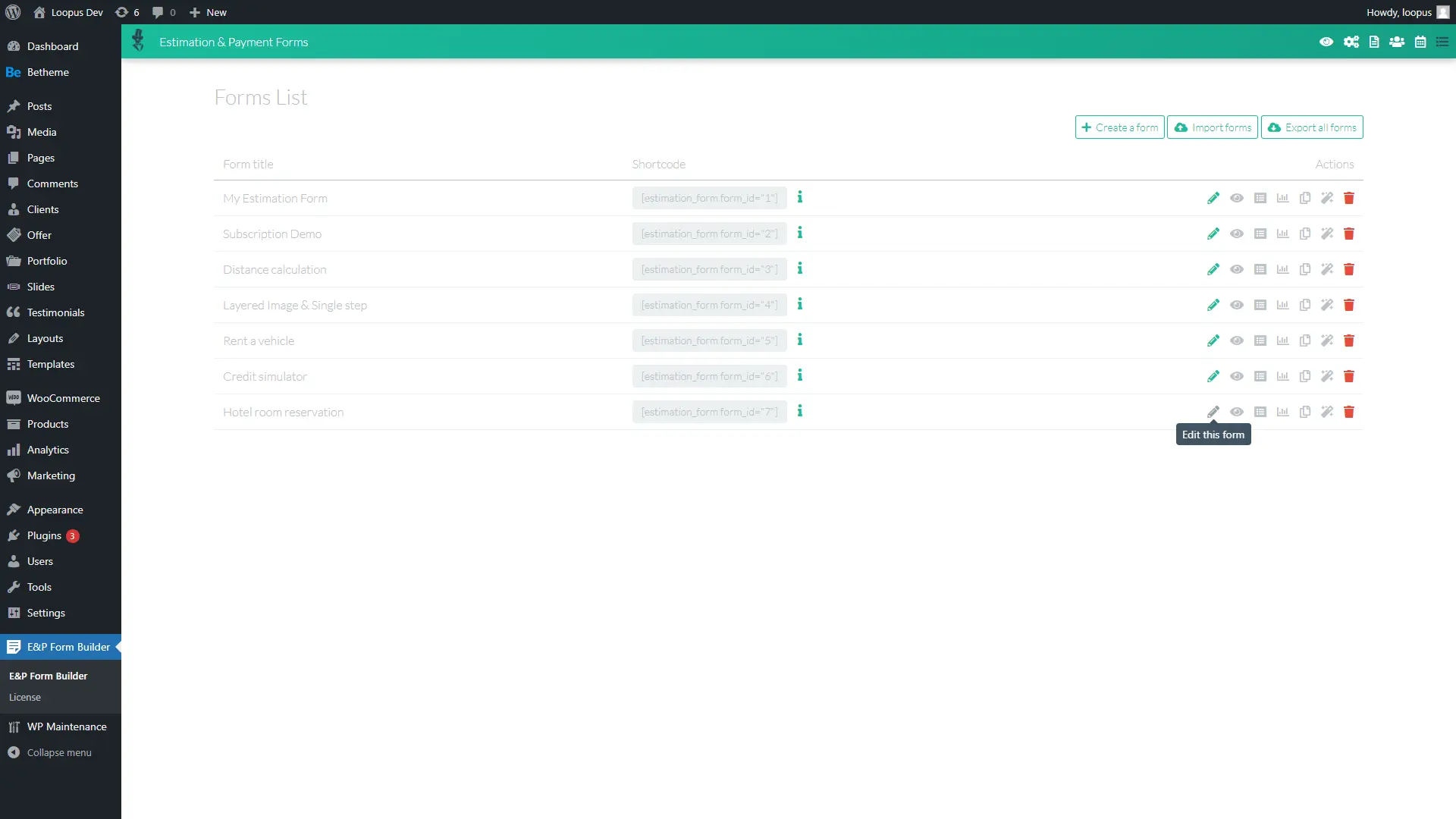Image resolution: width=1456 pixels, height=819 pixels.
Task: Click the magic wand icon for Hotel room reservation
Action: tap(1327, 412)
